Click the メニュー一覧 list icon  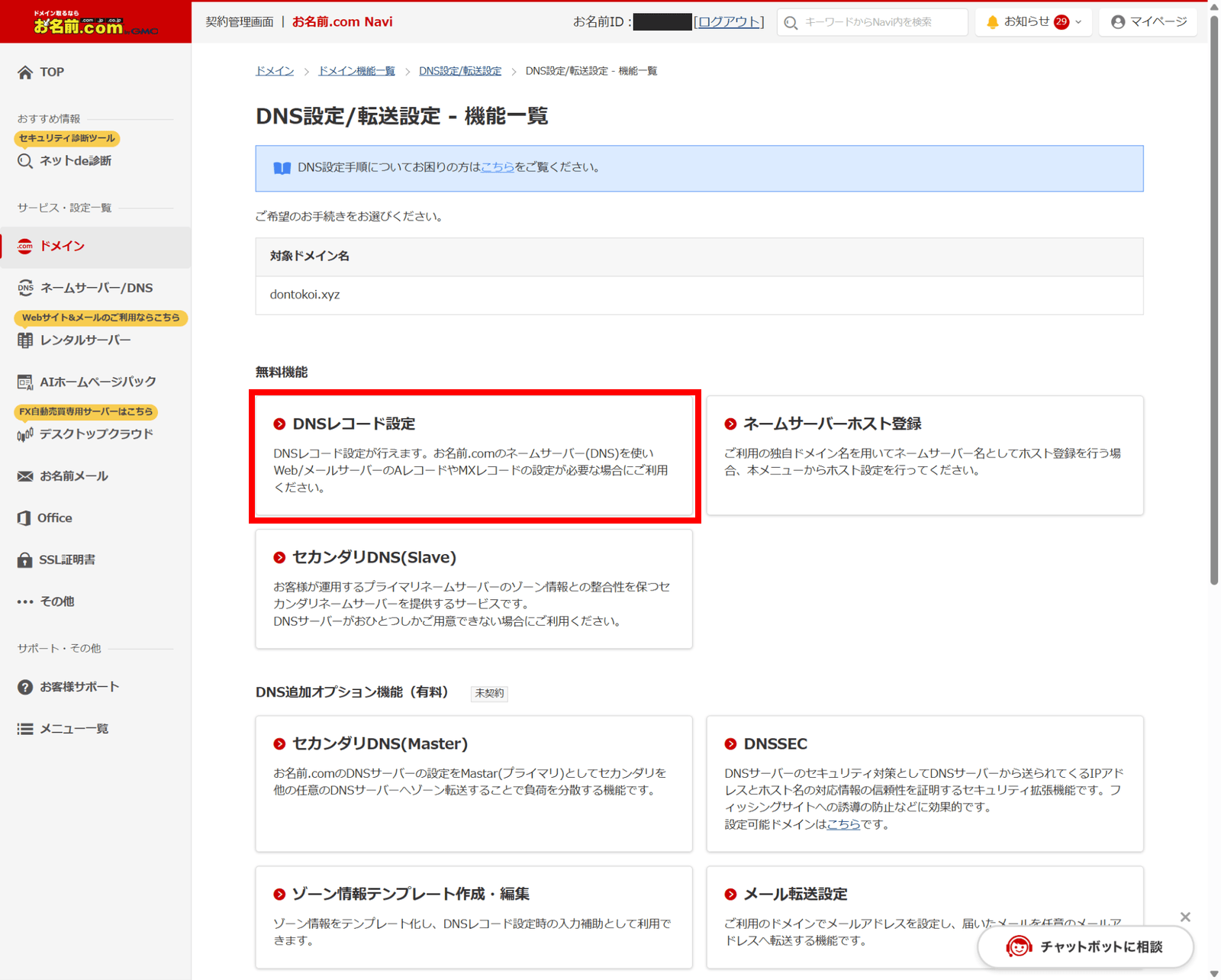pyautogui.click(x=25, y=729)
